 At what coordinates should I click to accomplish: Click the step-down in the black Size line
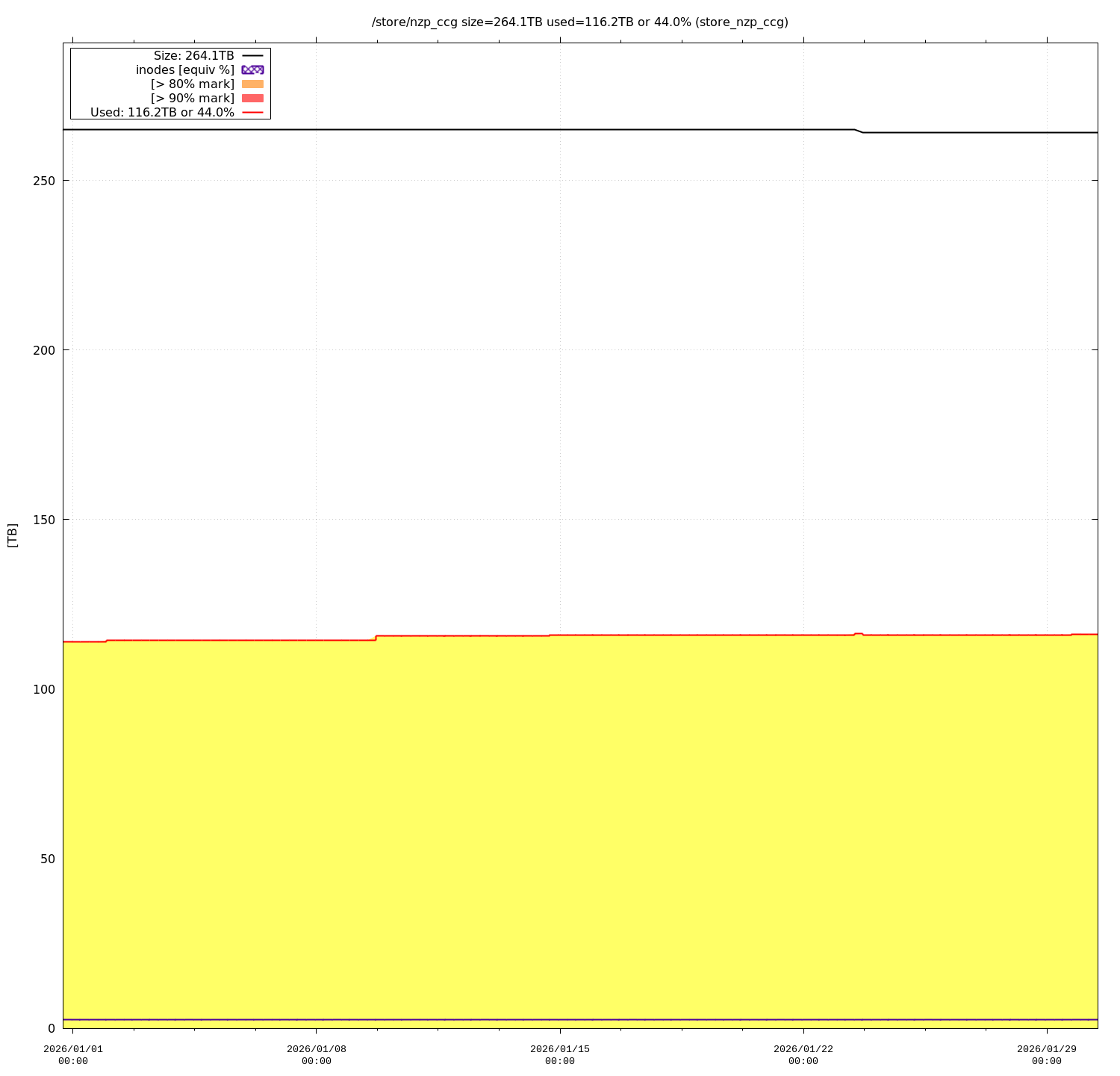[x=859, y=131]
